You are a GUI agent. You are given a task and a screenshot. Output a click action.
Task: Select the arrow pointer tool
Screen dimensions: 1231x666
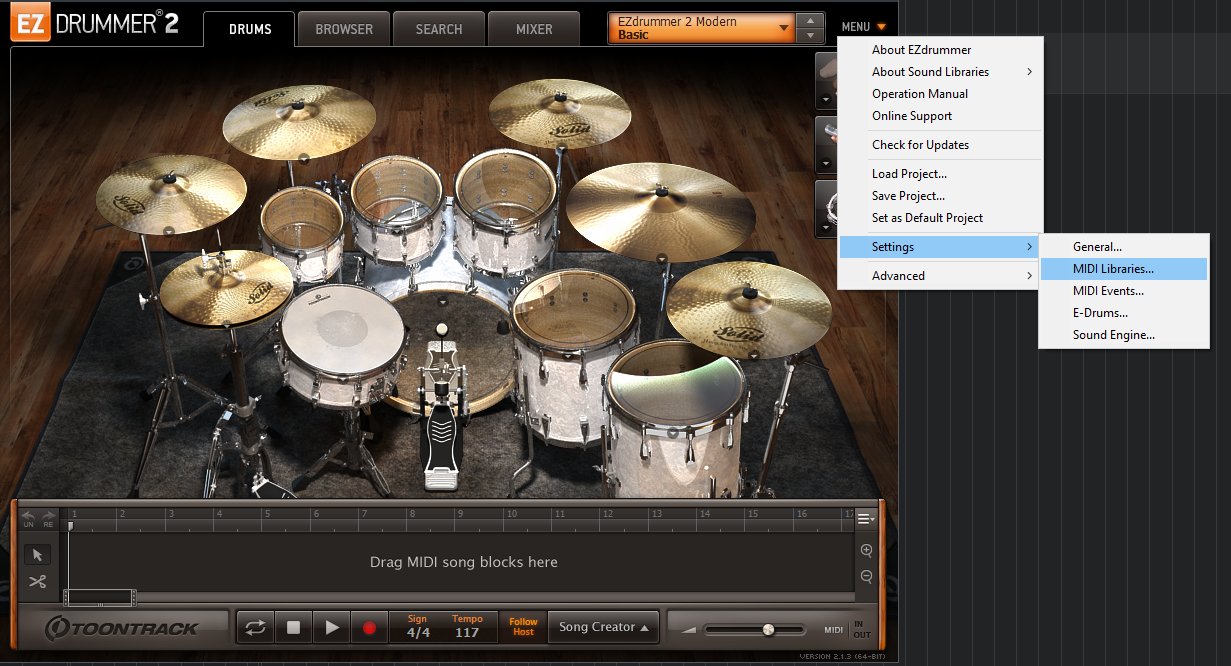[x=38, y=555]
